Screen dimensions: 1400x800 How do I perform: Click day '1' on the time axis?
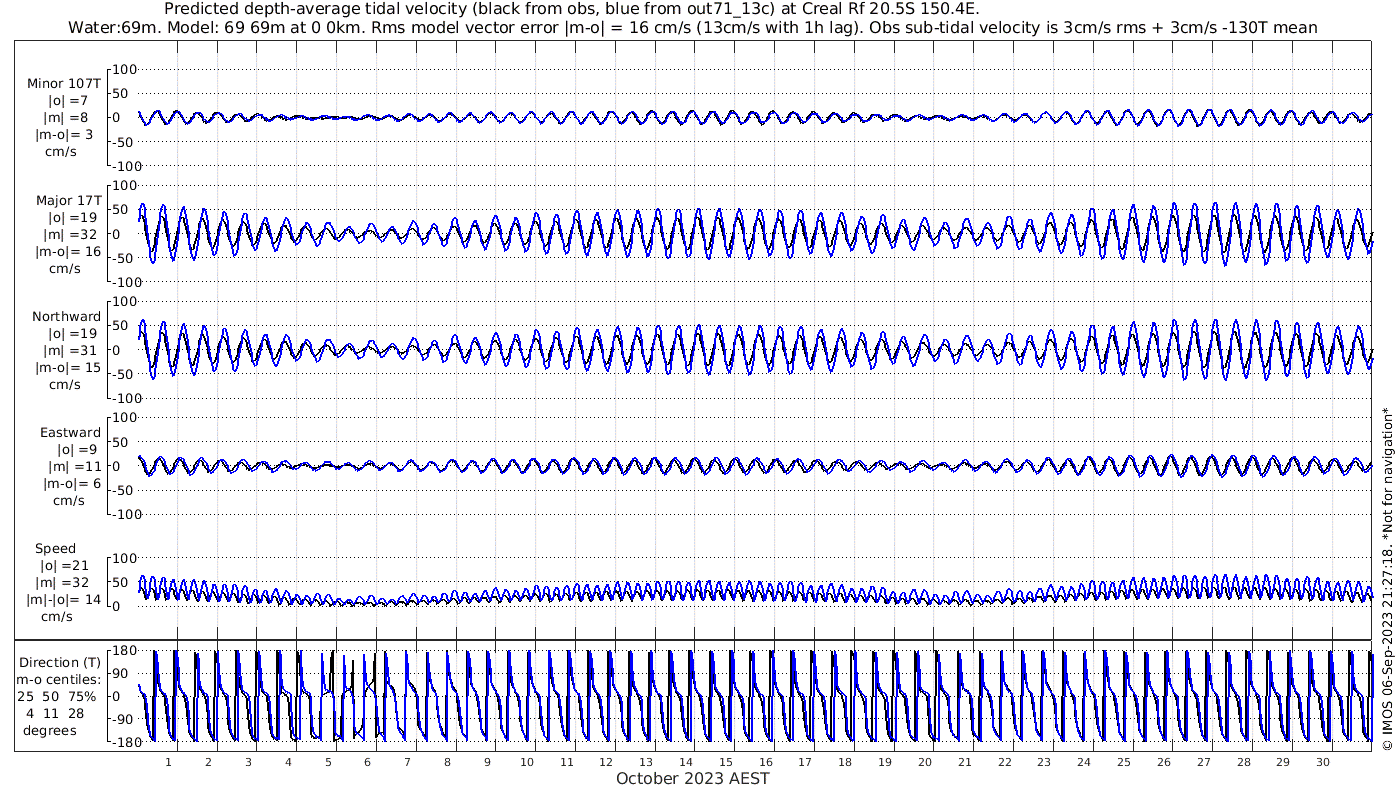point(169,762)
